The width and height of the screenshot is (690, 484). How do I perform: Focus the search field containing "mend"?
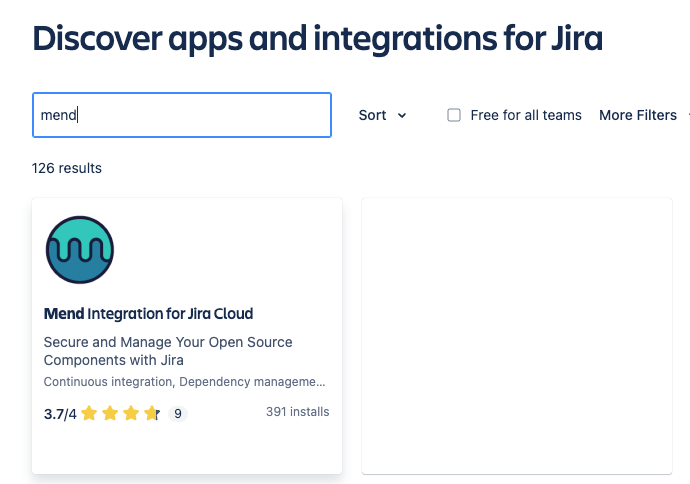[x=181, y=115]
